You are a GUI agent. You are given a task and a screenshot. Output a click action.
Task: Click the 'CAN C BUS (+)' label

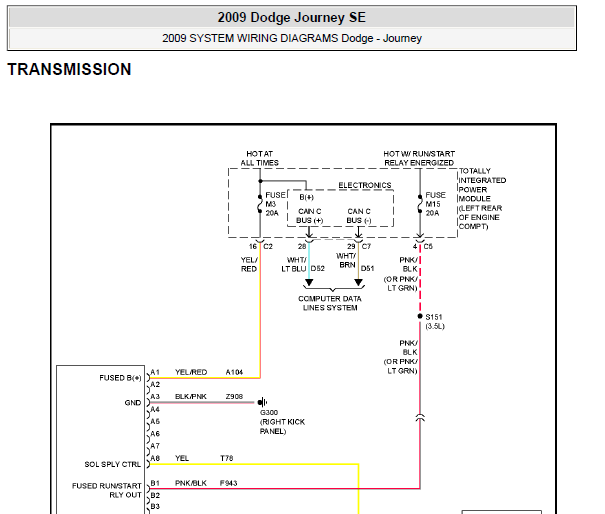(309, 216)
